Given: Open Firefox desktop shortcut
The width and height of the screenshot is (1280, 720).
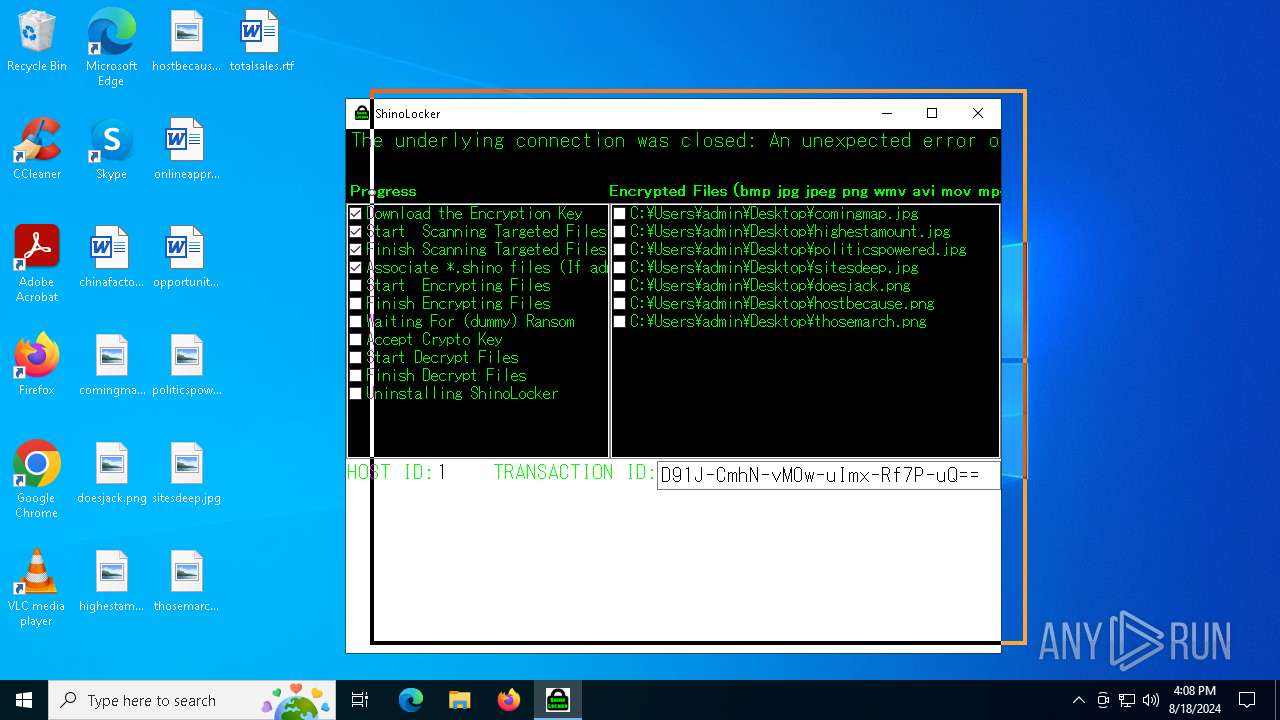Looking at the screenshot, I should (x=37, y=365).
